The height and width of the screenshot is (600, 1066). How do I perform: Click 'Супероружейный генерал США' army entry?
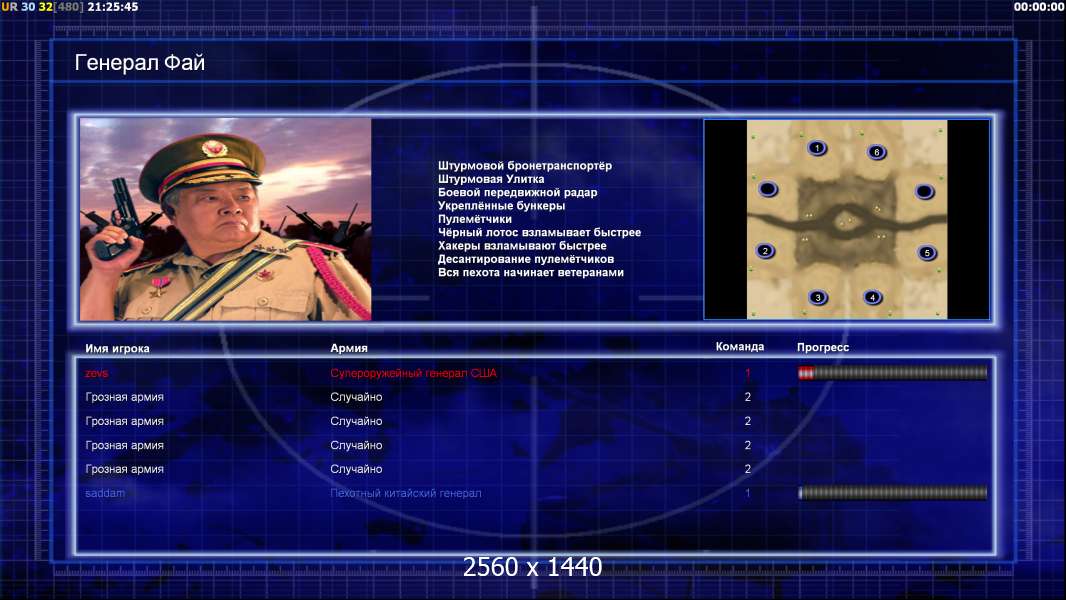(x=413, y=373)
